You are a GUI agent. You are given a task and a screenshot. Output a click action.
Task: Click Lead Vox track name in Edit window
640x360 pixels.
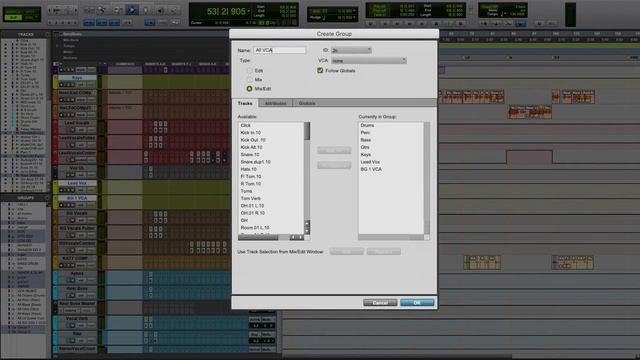77,183
